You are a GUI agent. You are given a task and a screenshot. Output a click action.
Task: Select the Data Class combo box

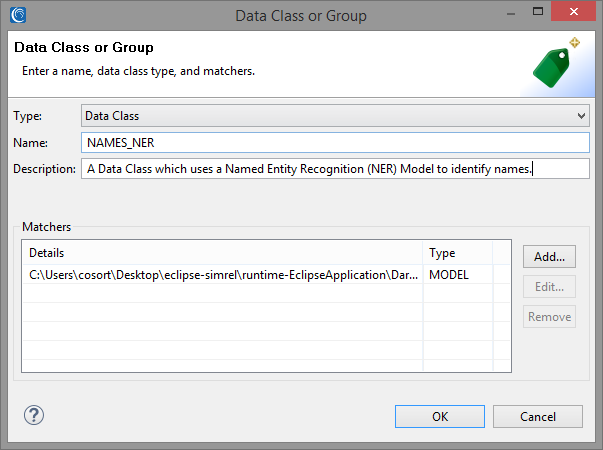pyautogui.click(x=335, y=116)
